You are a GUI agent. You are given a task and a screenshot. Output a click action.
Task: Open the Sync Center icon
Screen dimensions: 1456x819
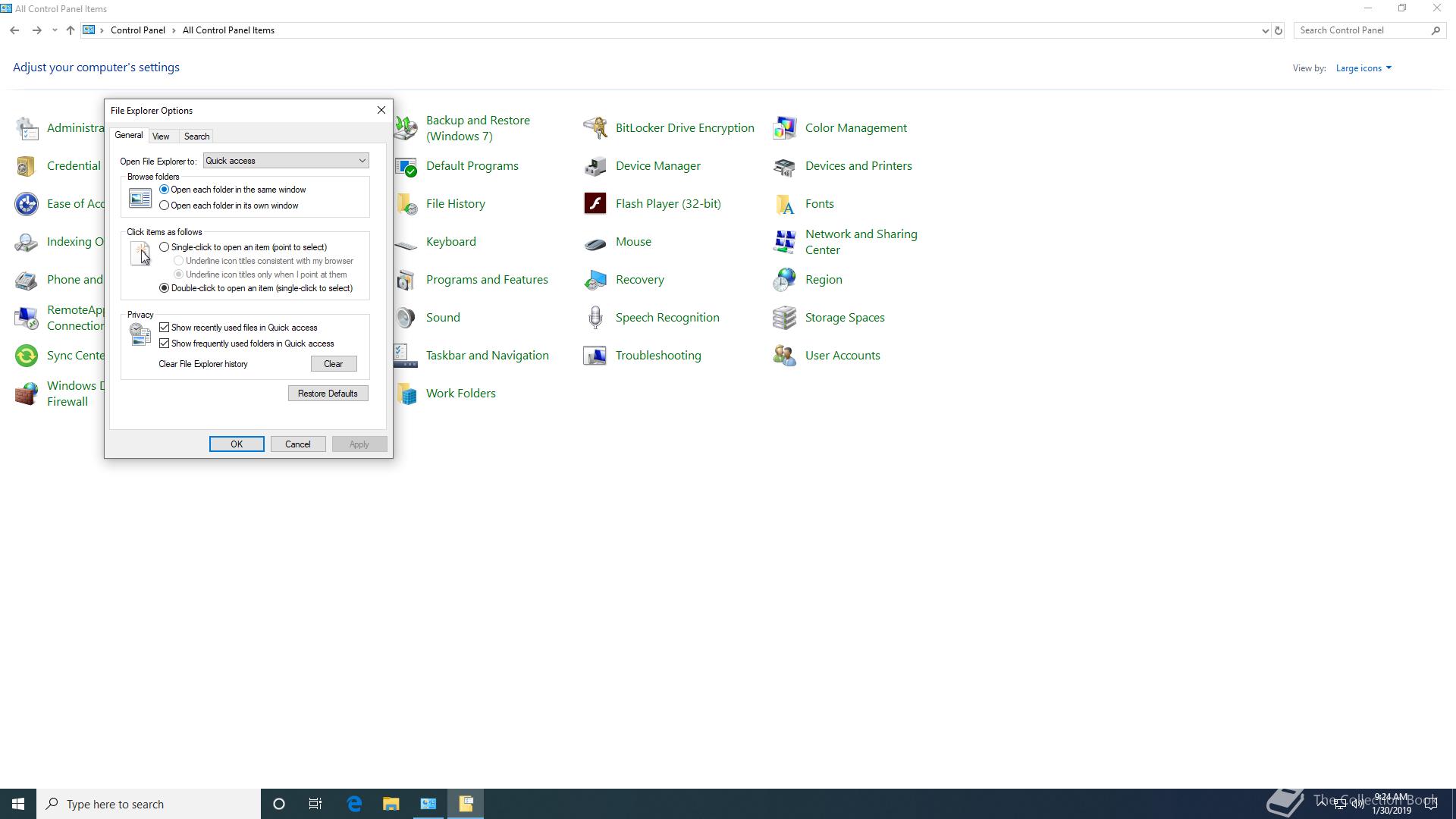(27, 356)
